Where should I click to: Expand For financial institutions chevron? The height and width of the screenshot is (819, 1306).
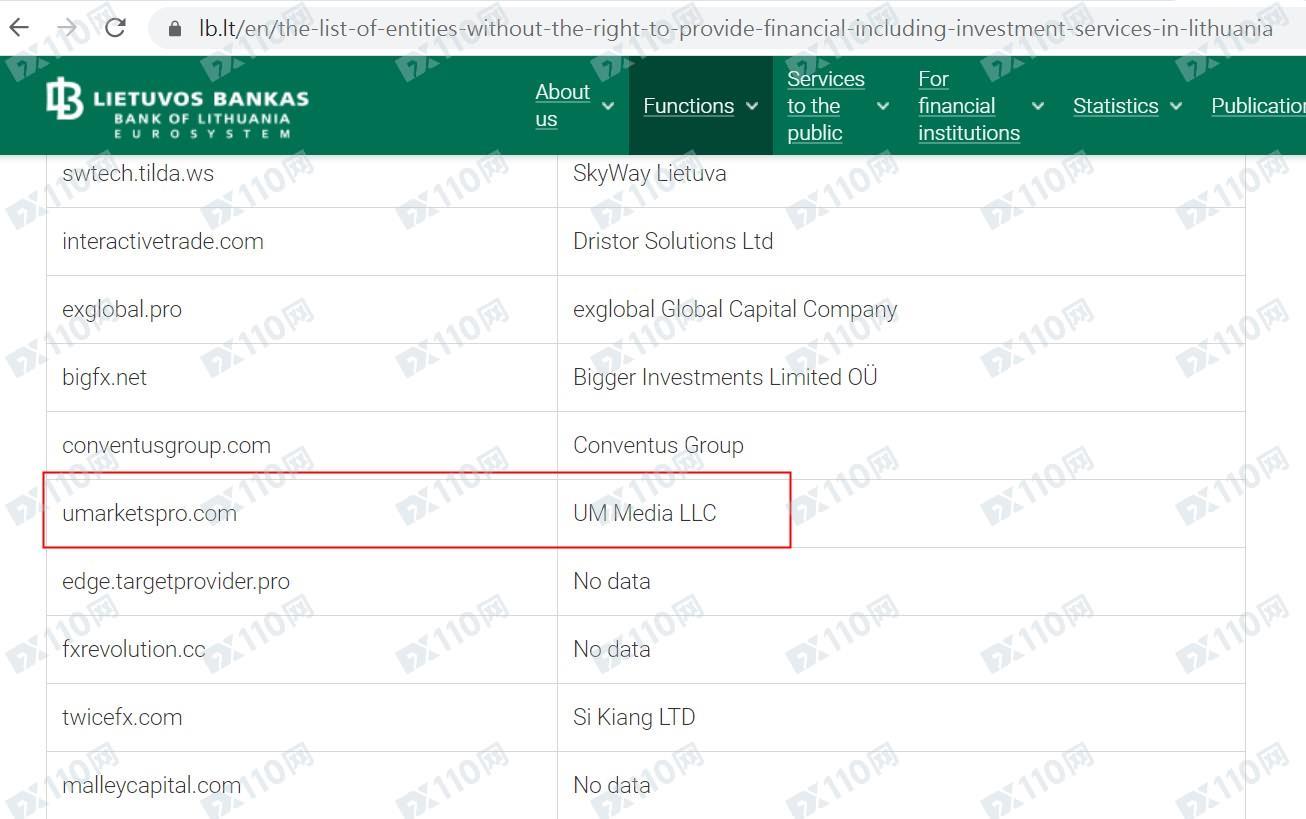pos(1038,106)
